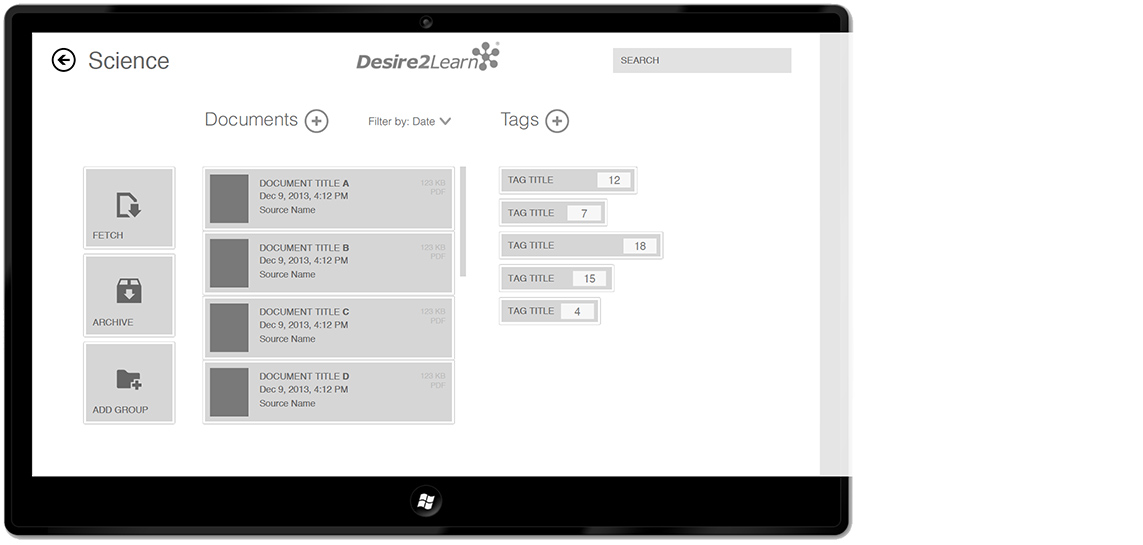
Task: Open Document Title A
Action: [329, 198]
